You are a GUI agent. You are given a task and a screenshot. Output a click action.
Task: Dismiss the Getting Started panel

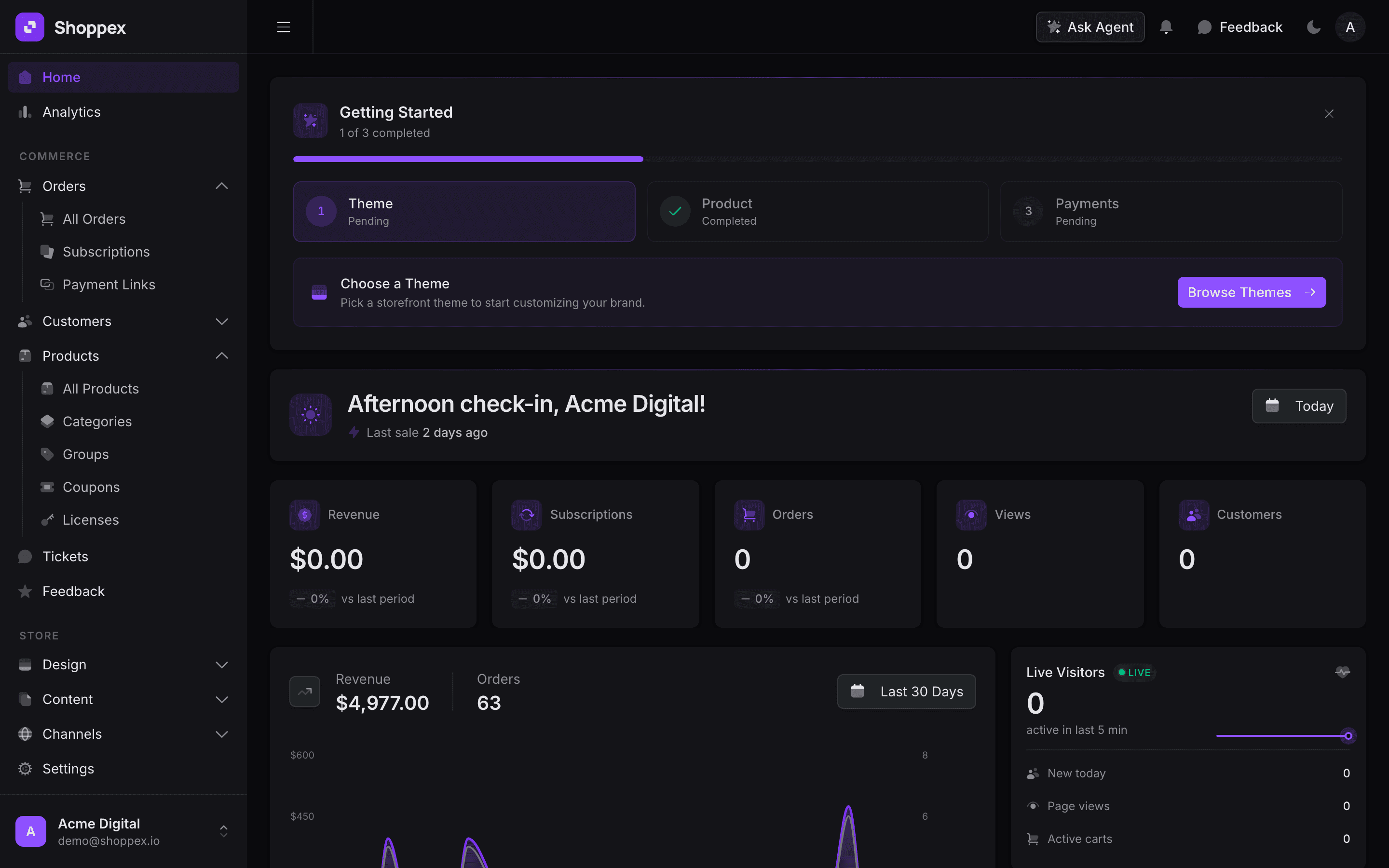tap(1329, 114)
